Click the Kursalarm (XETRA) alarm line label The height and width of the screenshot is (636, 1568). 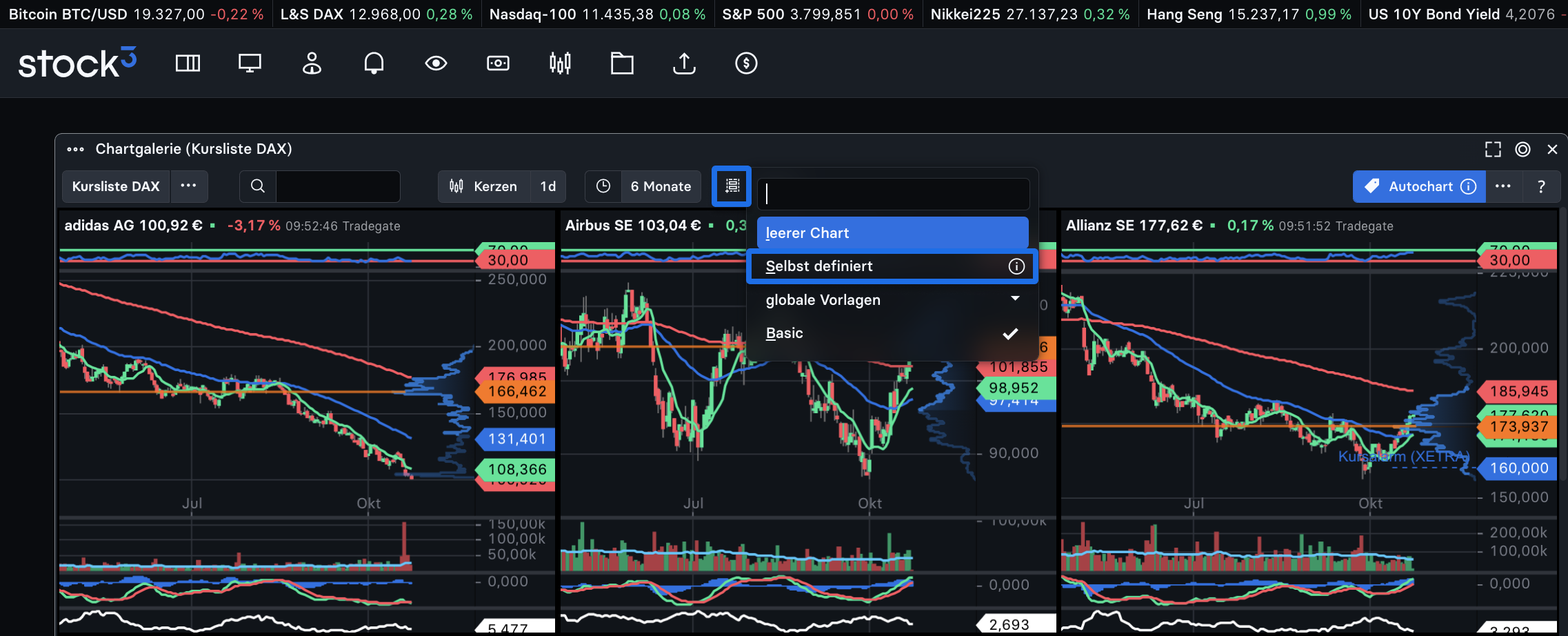(1403, 457)
